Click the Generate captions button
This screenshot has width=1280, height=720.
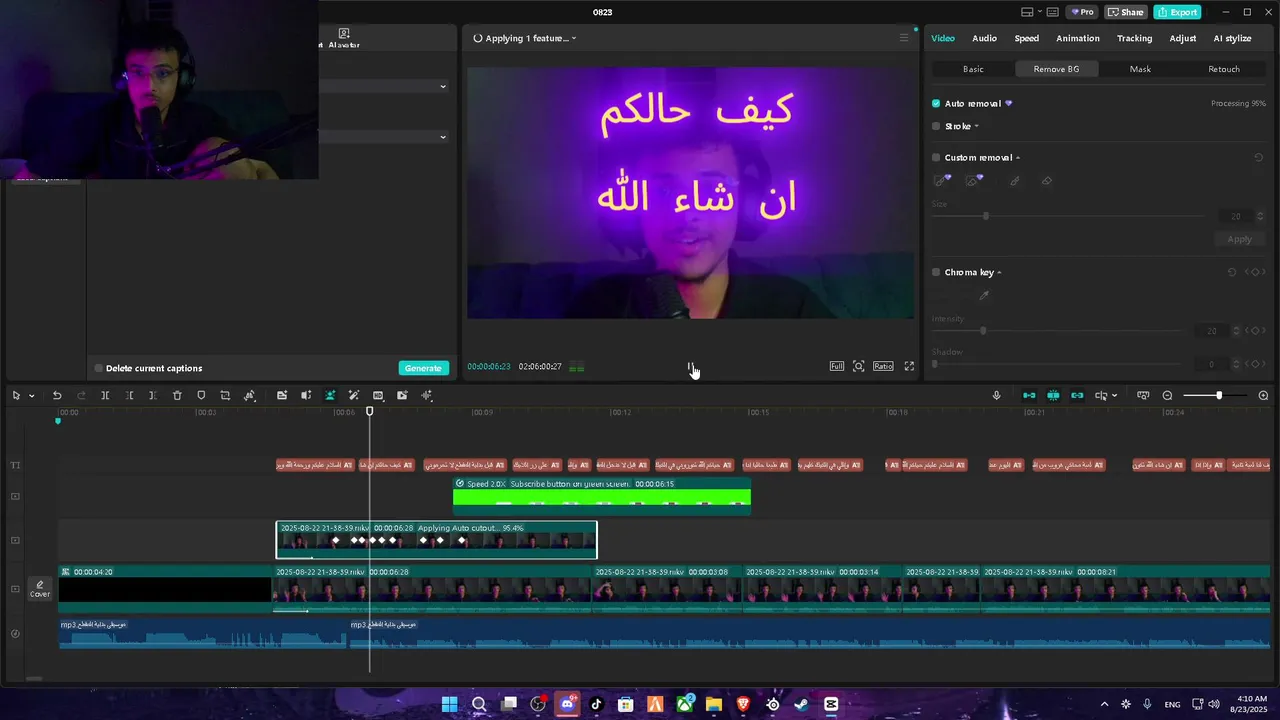423,368
